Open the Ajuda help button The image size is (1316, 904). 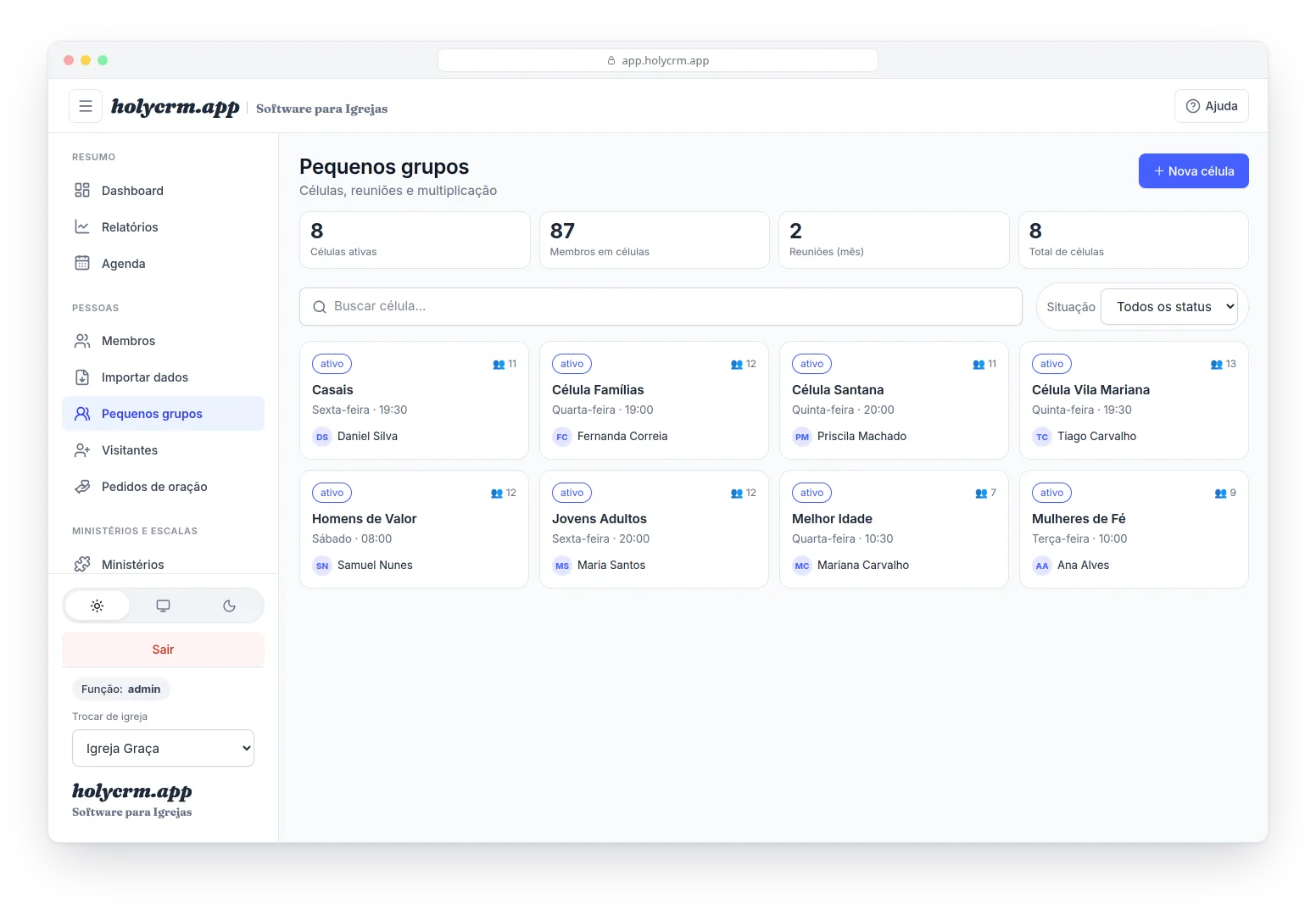[x=1211, y=106]
